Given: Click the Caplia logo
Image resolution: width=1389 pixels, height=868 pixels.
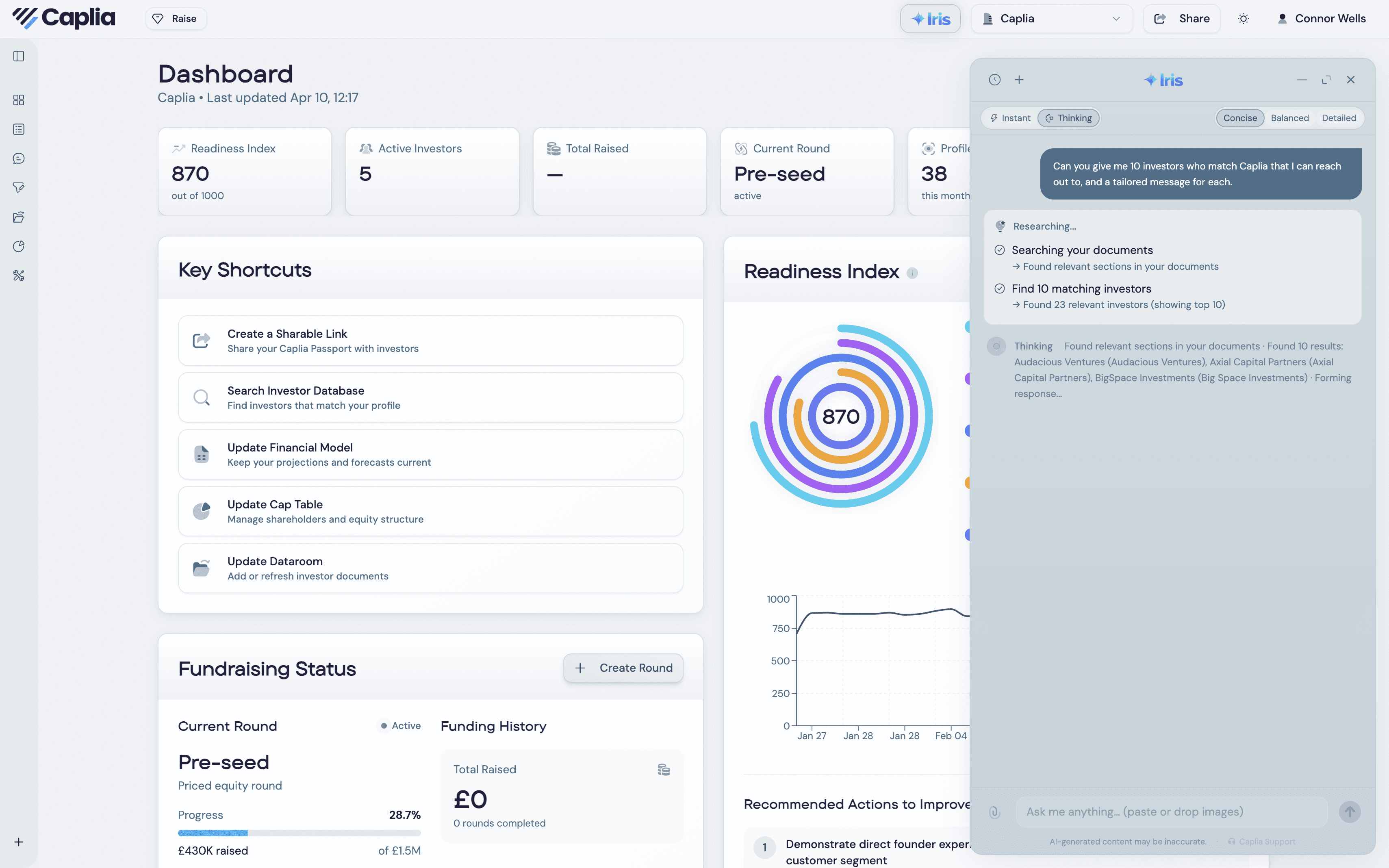Looking at the screenshot, I should (64, 18).
